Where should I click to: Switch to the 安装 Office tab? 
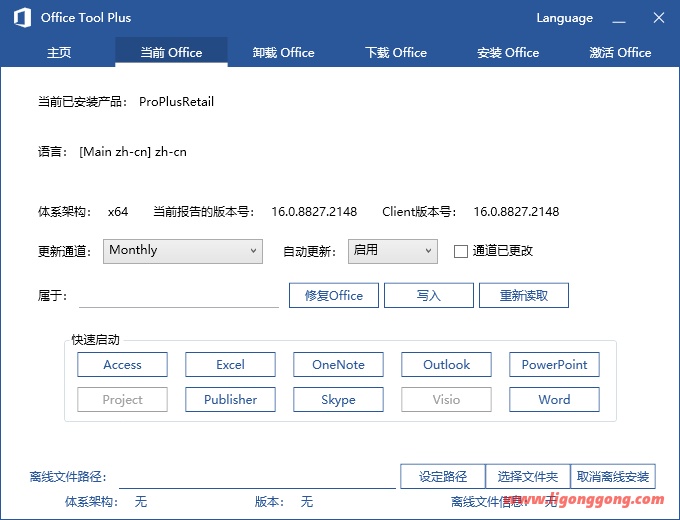(x=508, y=52)
